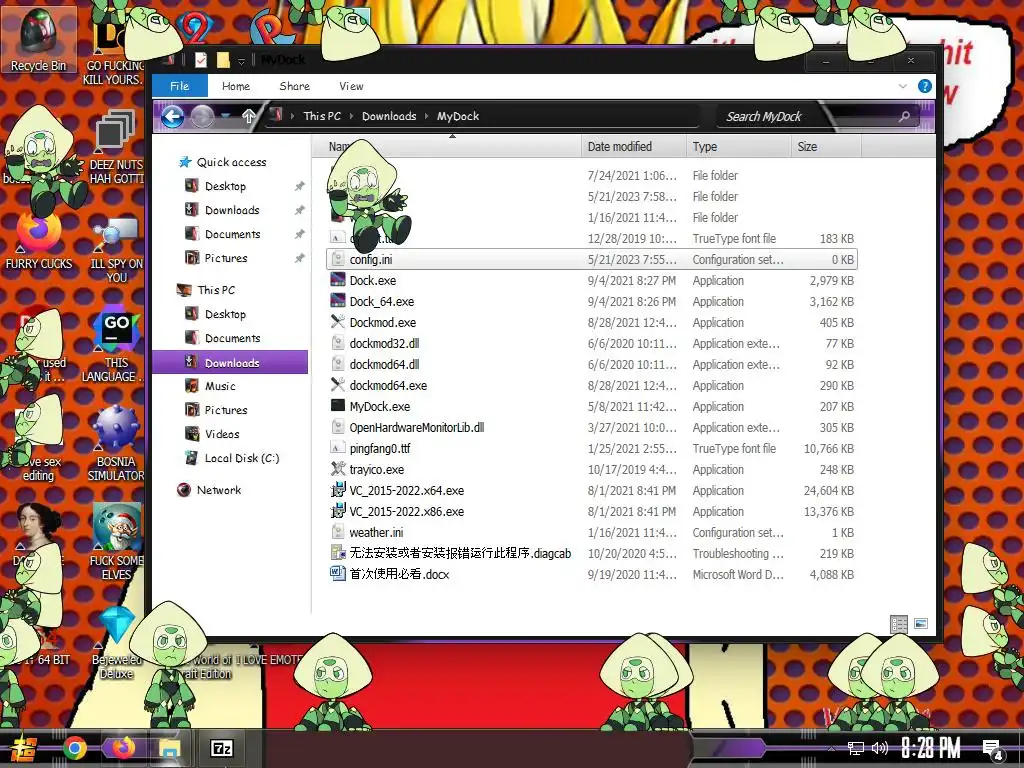Screen dimensions: 1024x768
Task: Select the Dock_64.exe application icon
Action: [338, 301]
